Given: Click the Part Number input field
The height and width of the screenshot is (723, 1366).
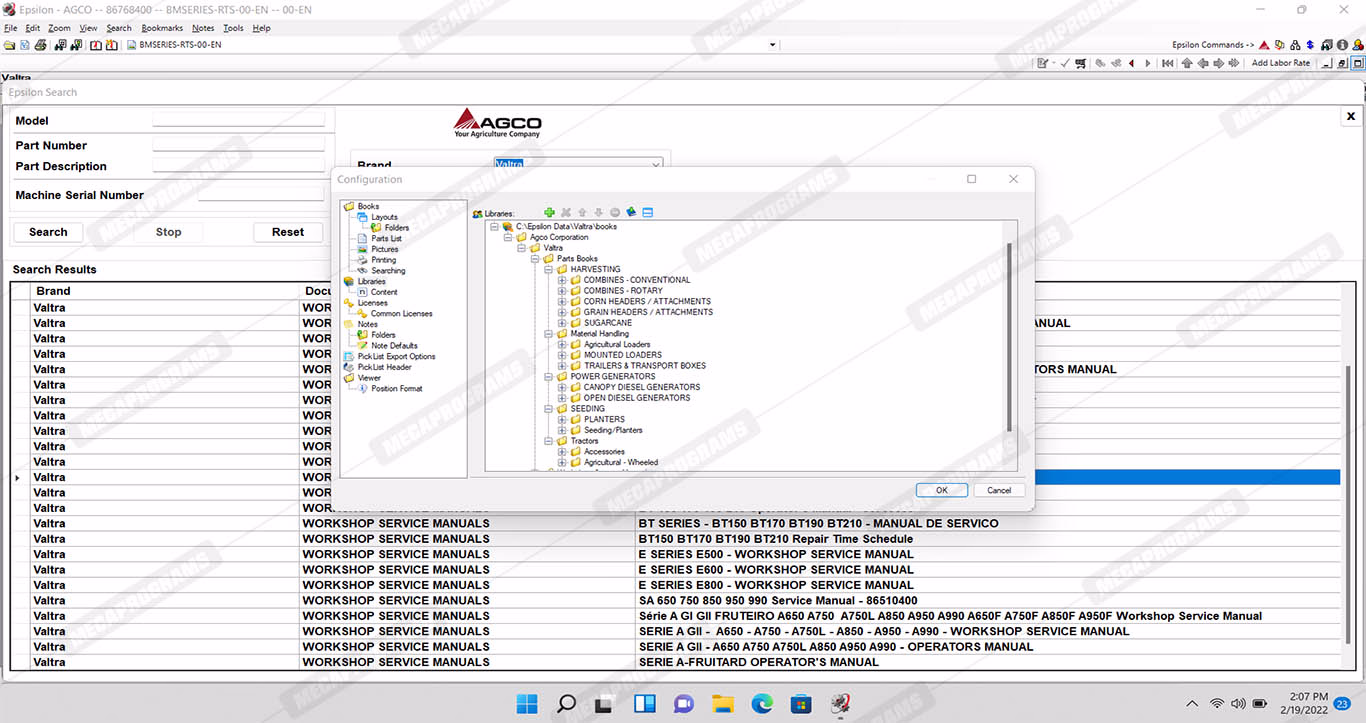Looking at the screenshot, I should (x=238, y=144).
